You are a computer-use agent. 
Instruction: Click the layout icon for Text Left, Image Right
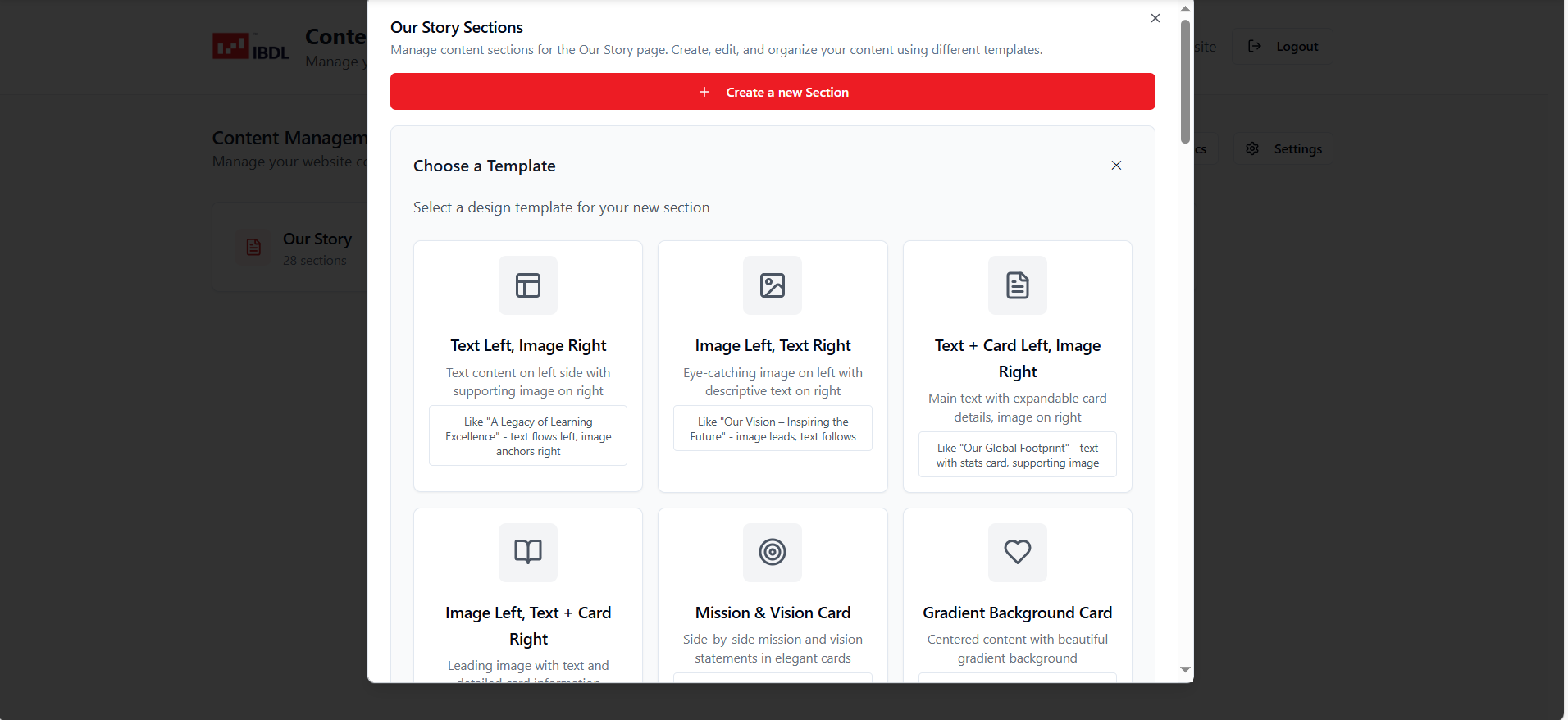click(527, 285)
